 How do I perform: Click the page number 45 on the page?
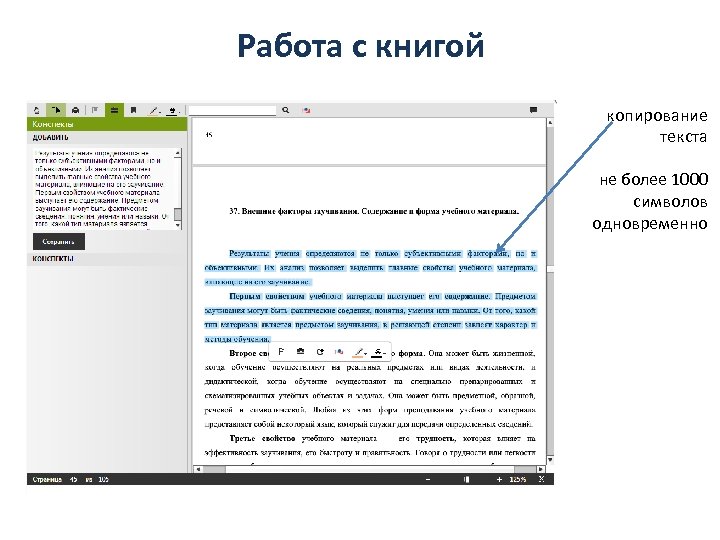[x=209, y=135]
